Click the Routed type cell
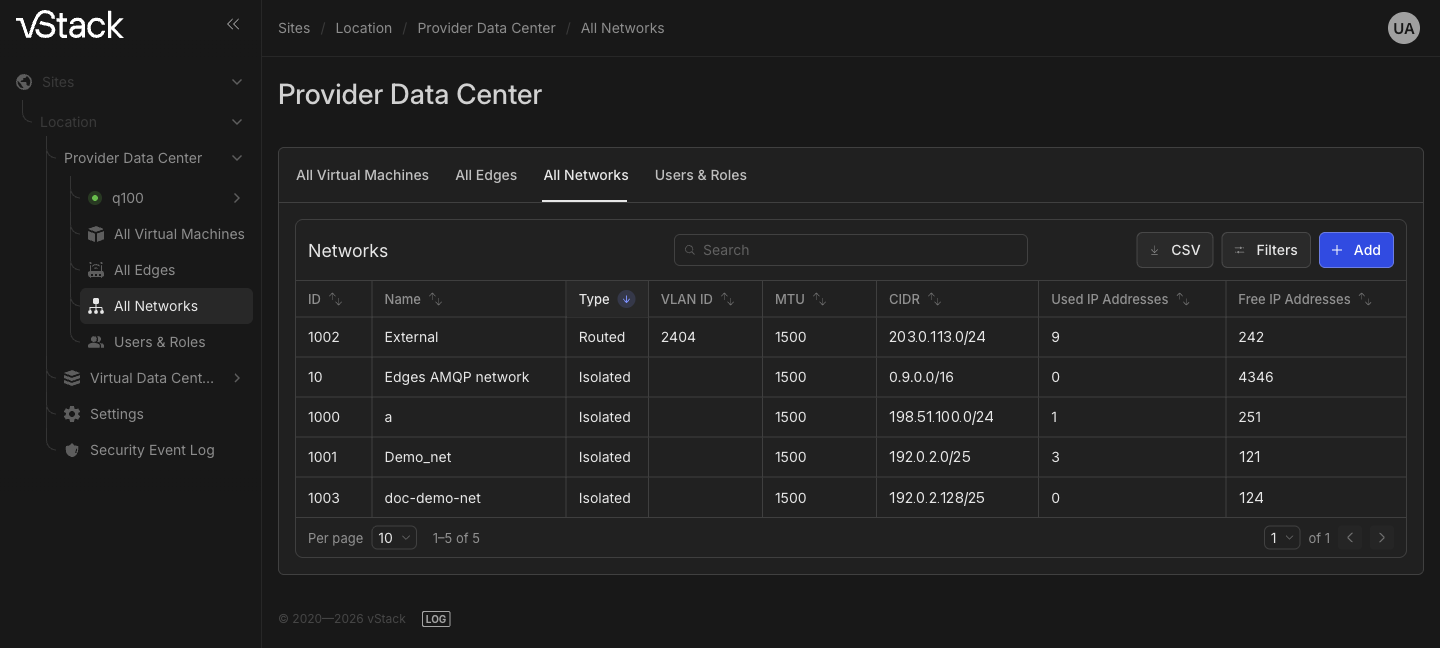The image size is (1440, 648). [602, 337]
